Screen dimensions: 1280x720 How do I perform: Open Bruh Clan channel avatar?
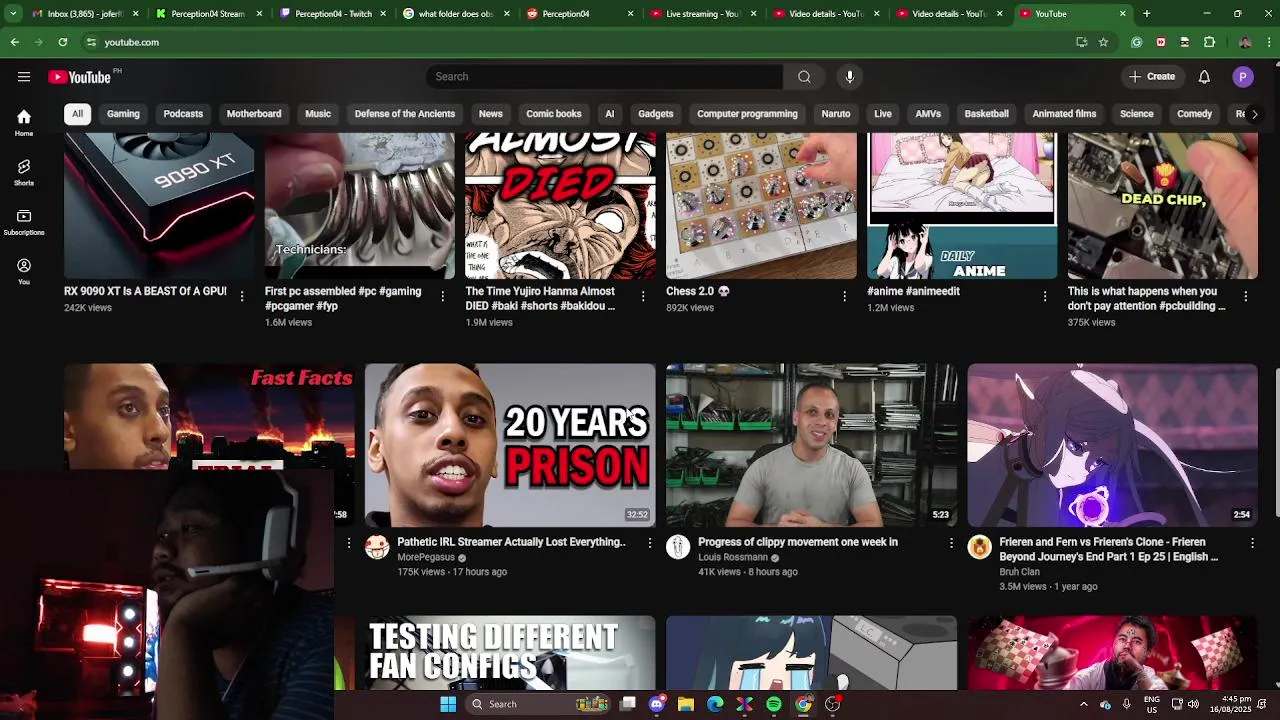pyautogui.click(x=979, y=547)
